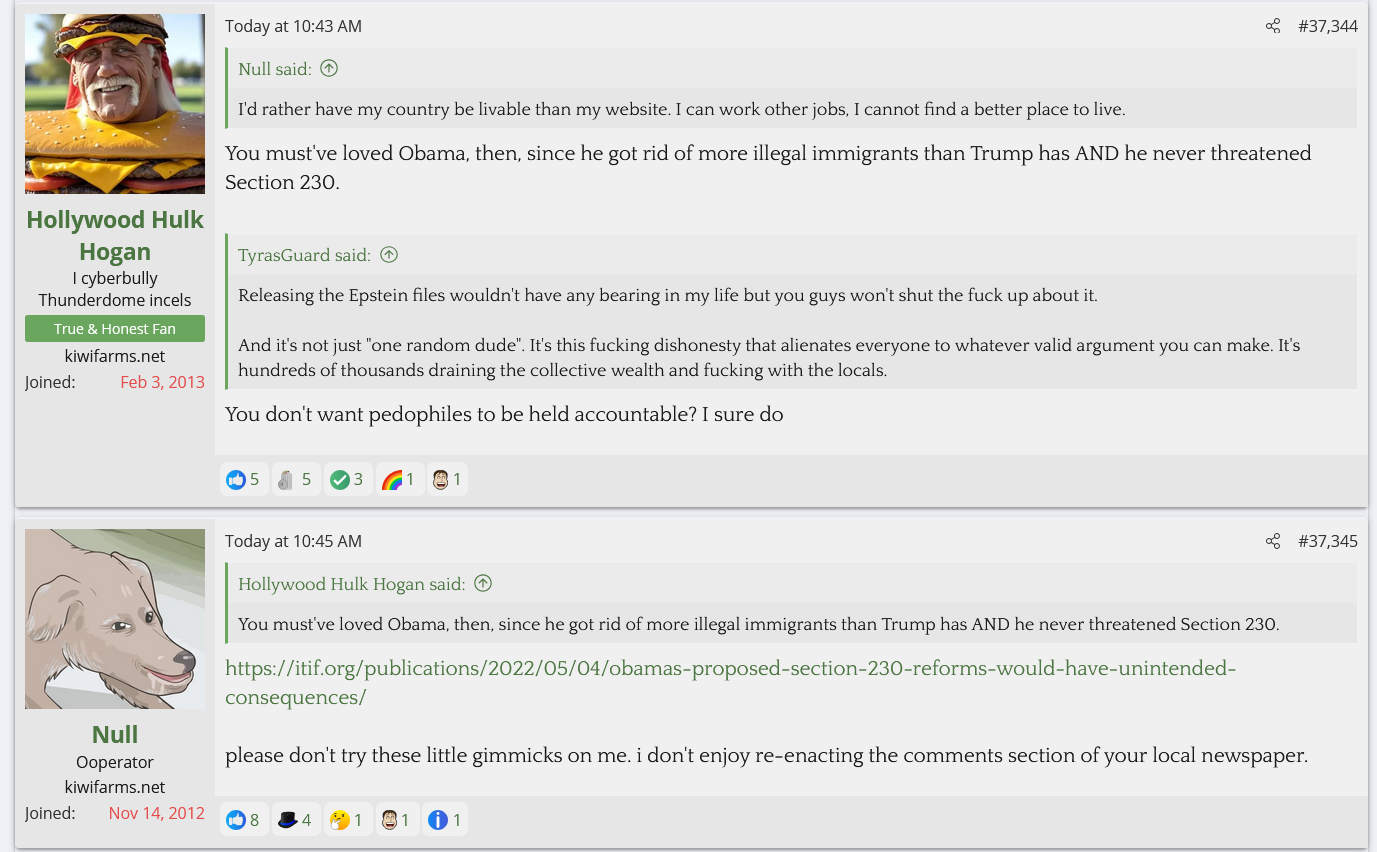Jump to Null's quoted post via arrow
The width and height of the screenshot is (1377, 852).
click(329, 69)
